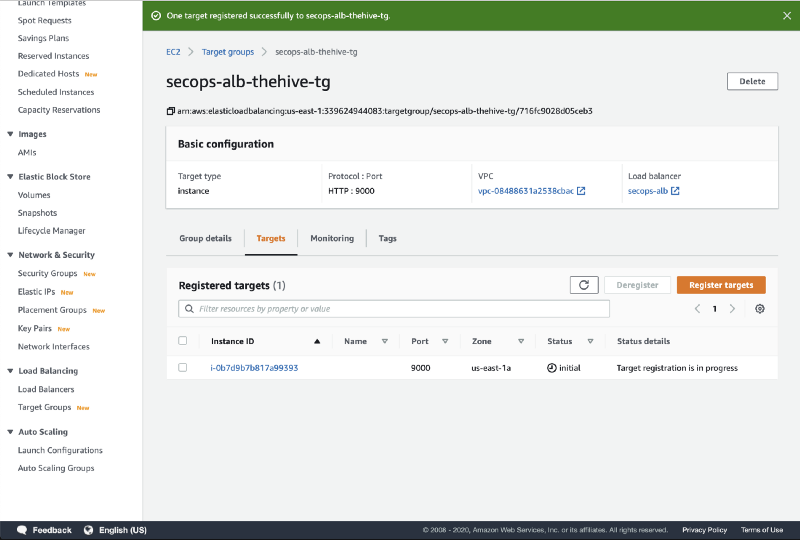The width and height of the screenshot is (800, 540).
Task: Copy the target group ARN icon
Action: (171, 111)
